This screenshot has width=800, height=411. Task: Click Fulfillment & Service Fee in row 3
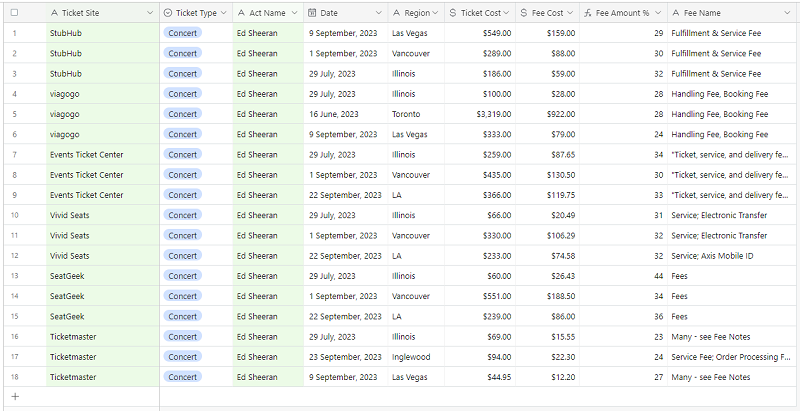(733, 74)
